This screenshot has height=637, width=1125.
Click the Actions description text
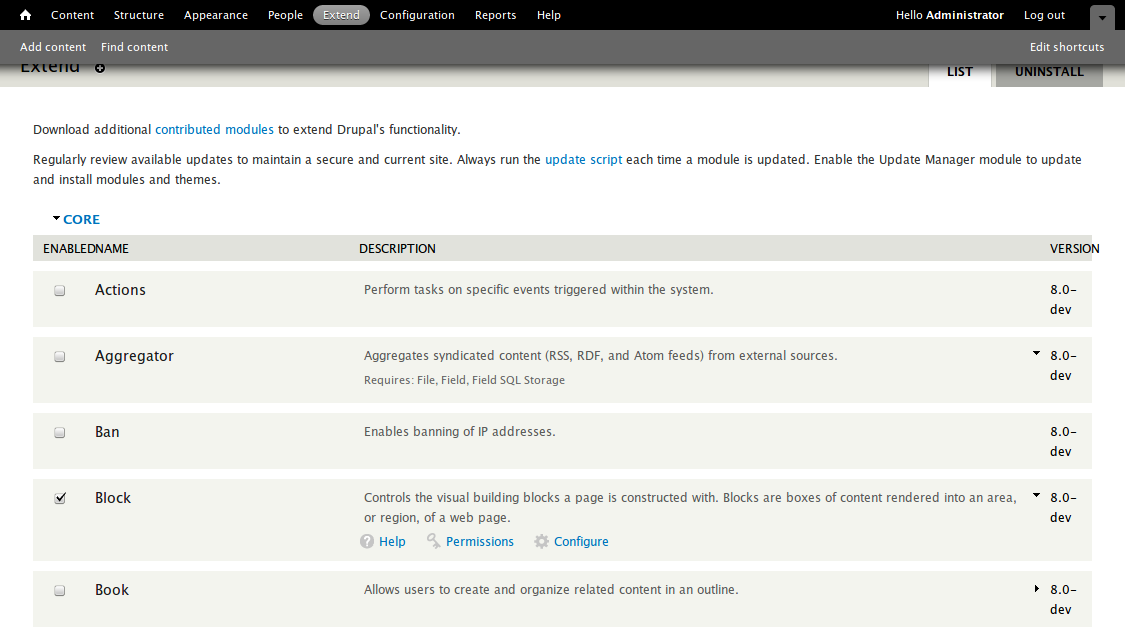tap(538, 290)
